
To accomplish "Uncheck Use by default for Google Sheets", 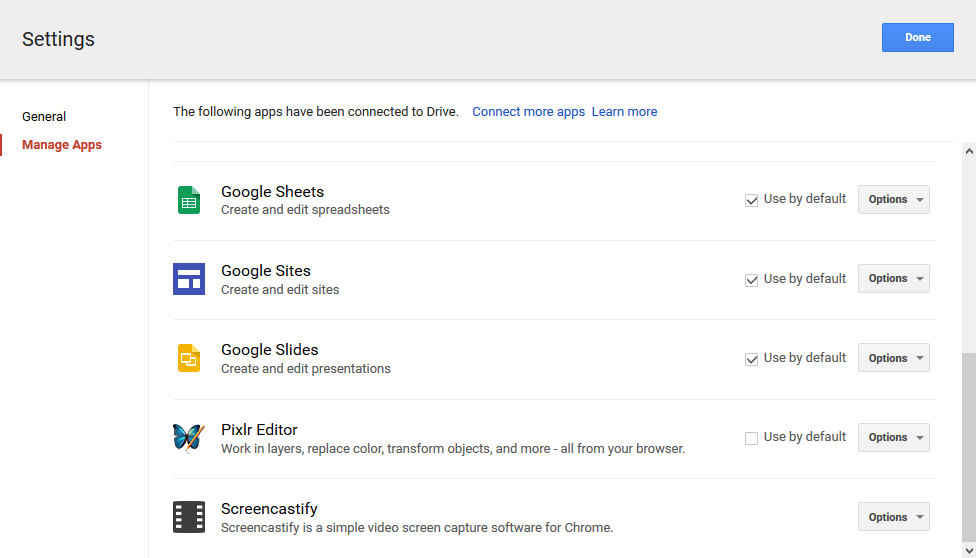I will point(751,201).
